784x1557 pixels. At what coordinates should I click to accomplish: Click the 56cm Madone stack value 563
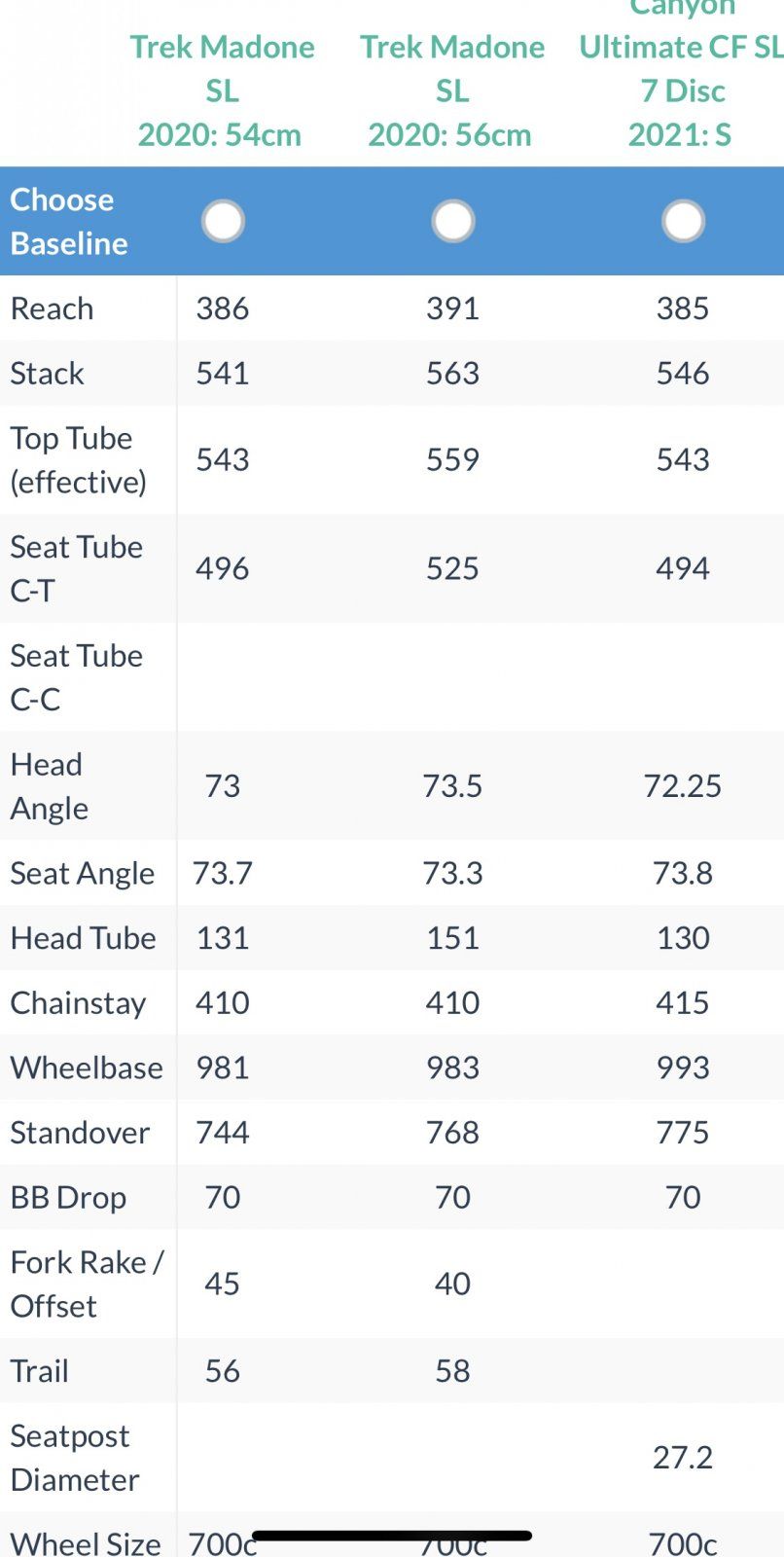click(x=452, y=374)
